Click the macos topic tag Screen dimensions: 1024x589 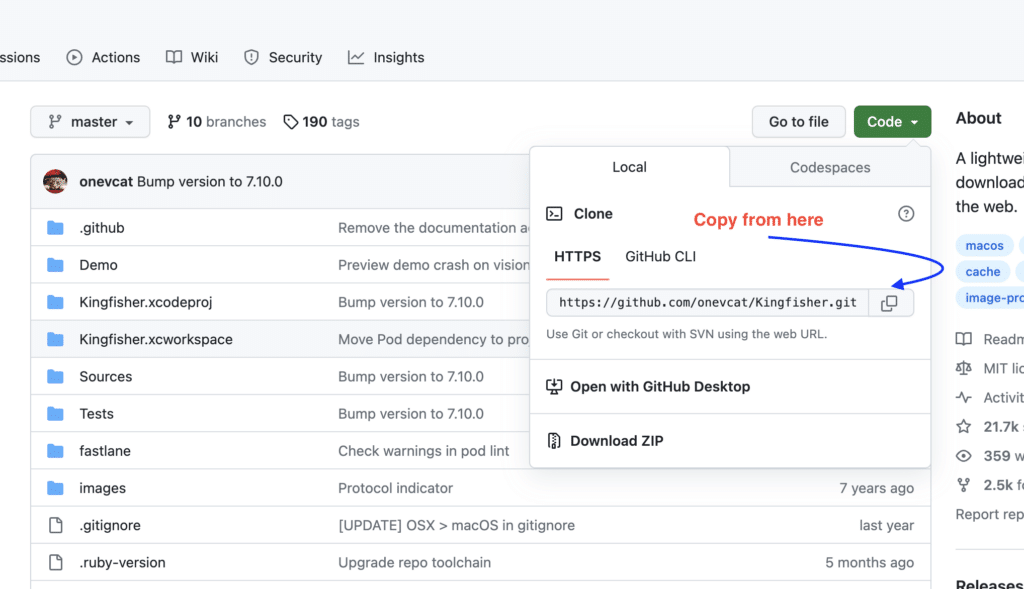point(984,245)
